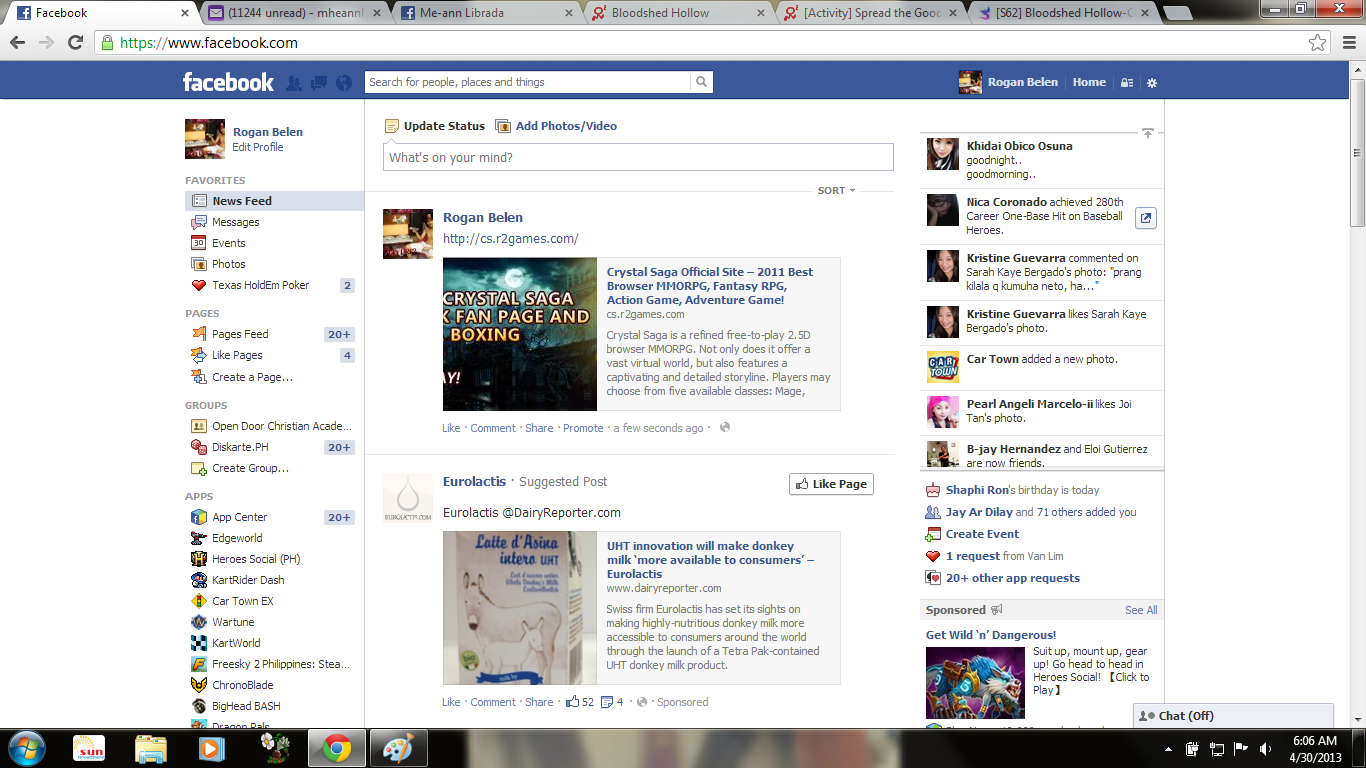Image resolution: width=1366 pixels, height=768 pixels.
Task: Open the friend requests icon in header
Action: (x=294, y=83)
